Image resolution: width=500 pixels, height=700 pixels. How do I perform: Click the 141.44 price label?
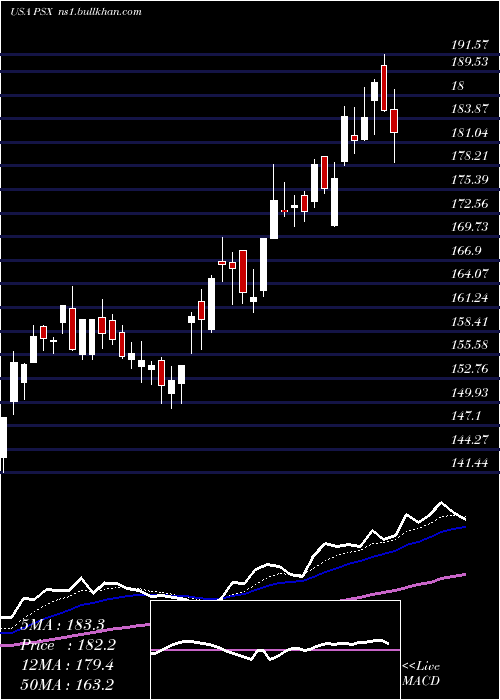pos(470,463)
